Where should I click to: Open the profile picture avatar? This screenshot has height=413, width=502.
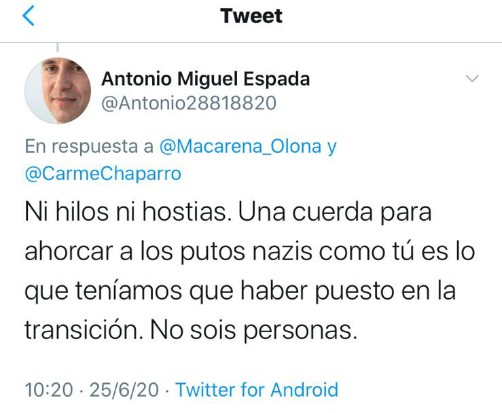coord(58,91)
